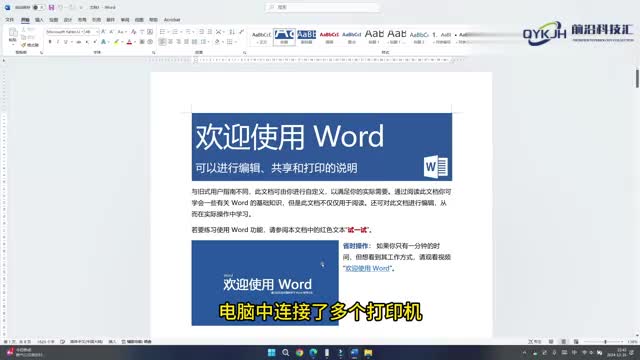The width and height of the screenshot is (640, 360).
Task: Open the font size combo box
Action: pos(91,31)
